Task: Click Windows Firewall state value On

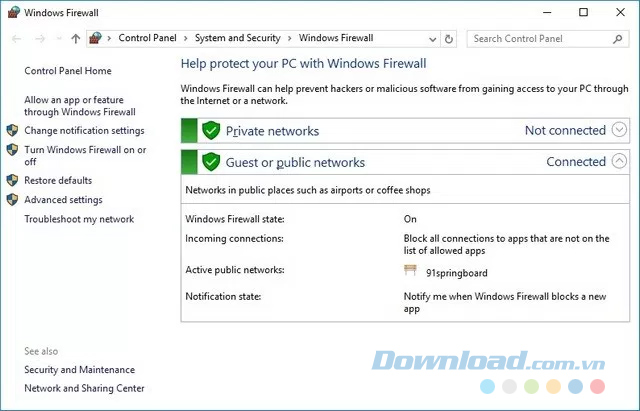Action: (x=410, y=219)
